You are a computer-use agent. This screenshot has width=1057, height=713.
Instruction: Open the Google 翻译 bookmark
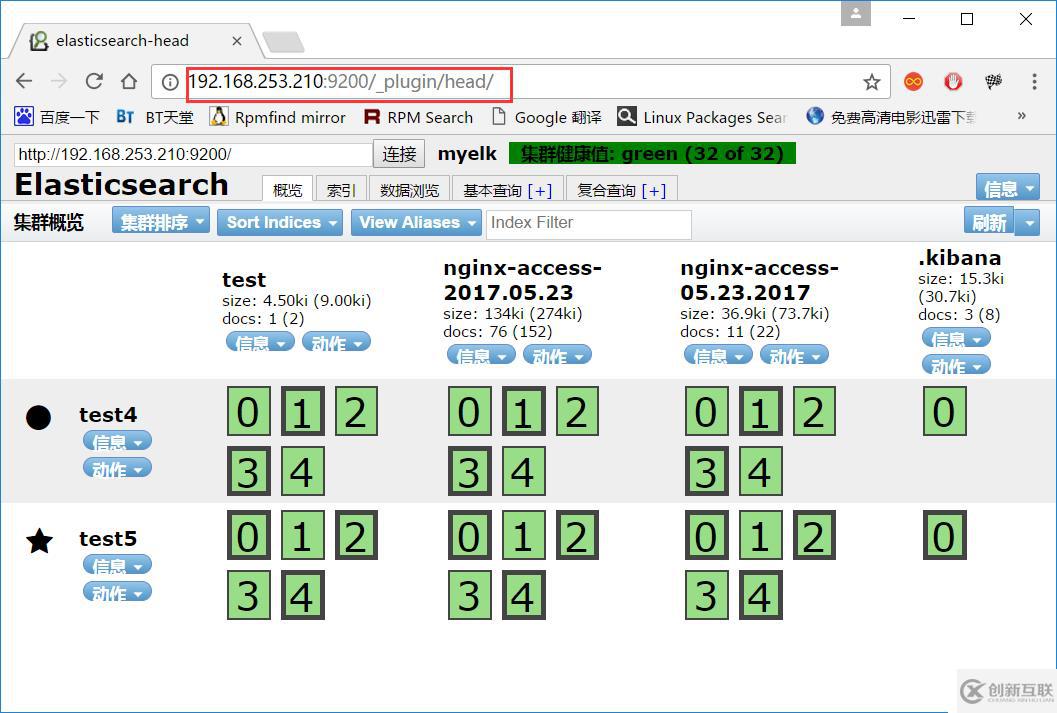click(547, 117)
